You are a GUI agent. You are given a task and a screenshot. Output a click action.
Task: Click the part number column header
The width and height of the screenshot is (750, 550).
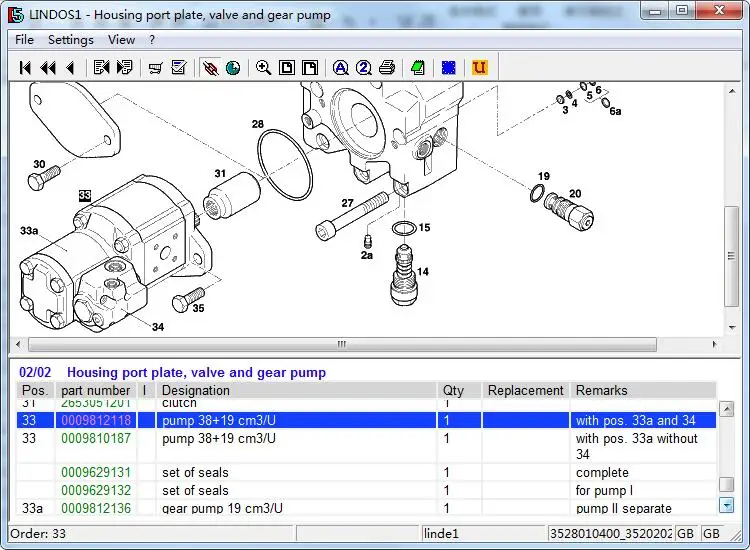click(x=96, y=390)
